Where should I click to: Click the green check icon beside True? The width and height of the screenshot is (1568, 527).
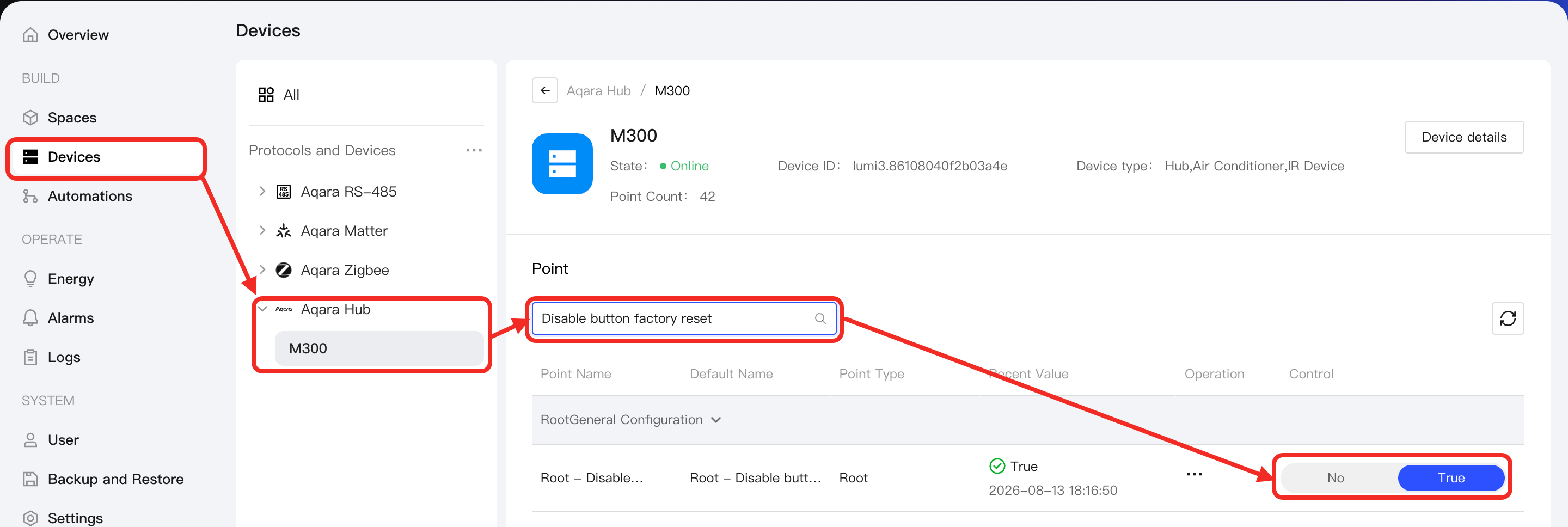point(997,466)
